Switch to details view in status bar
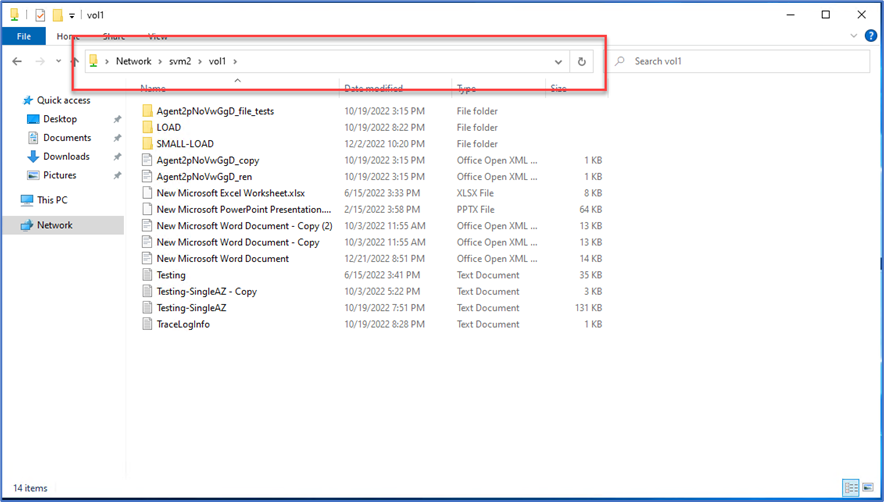This screenshot has height=502, width=884. tap(851, 488)
